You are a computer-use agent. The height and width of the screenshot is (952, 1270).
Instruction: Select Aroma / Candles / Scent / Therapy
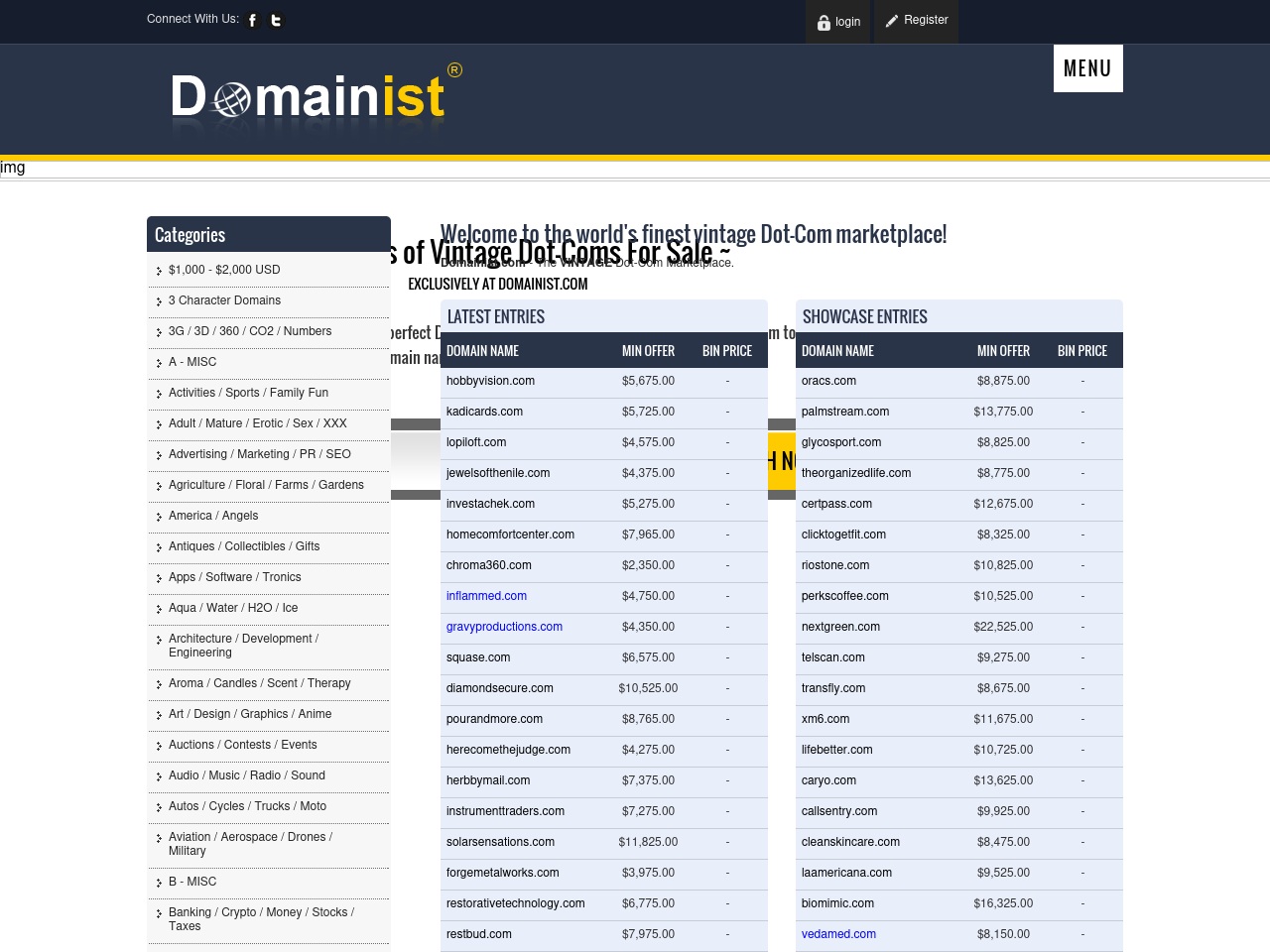(x=260, y=683)
